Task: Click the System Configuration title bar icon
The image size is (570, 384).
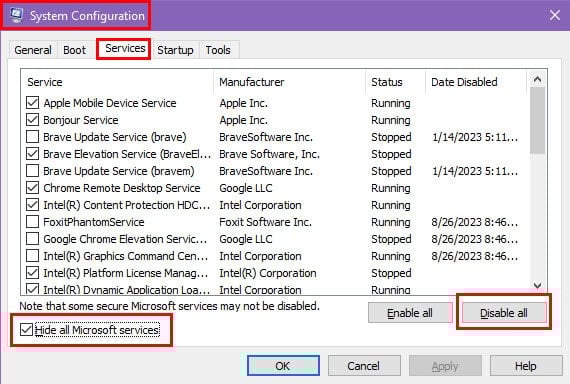Action: (16, 15)
